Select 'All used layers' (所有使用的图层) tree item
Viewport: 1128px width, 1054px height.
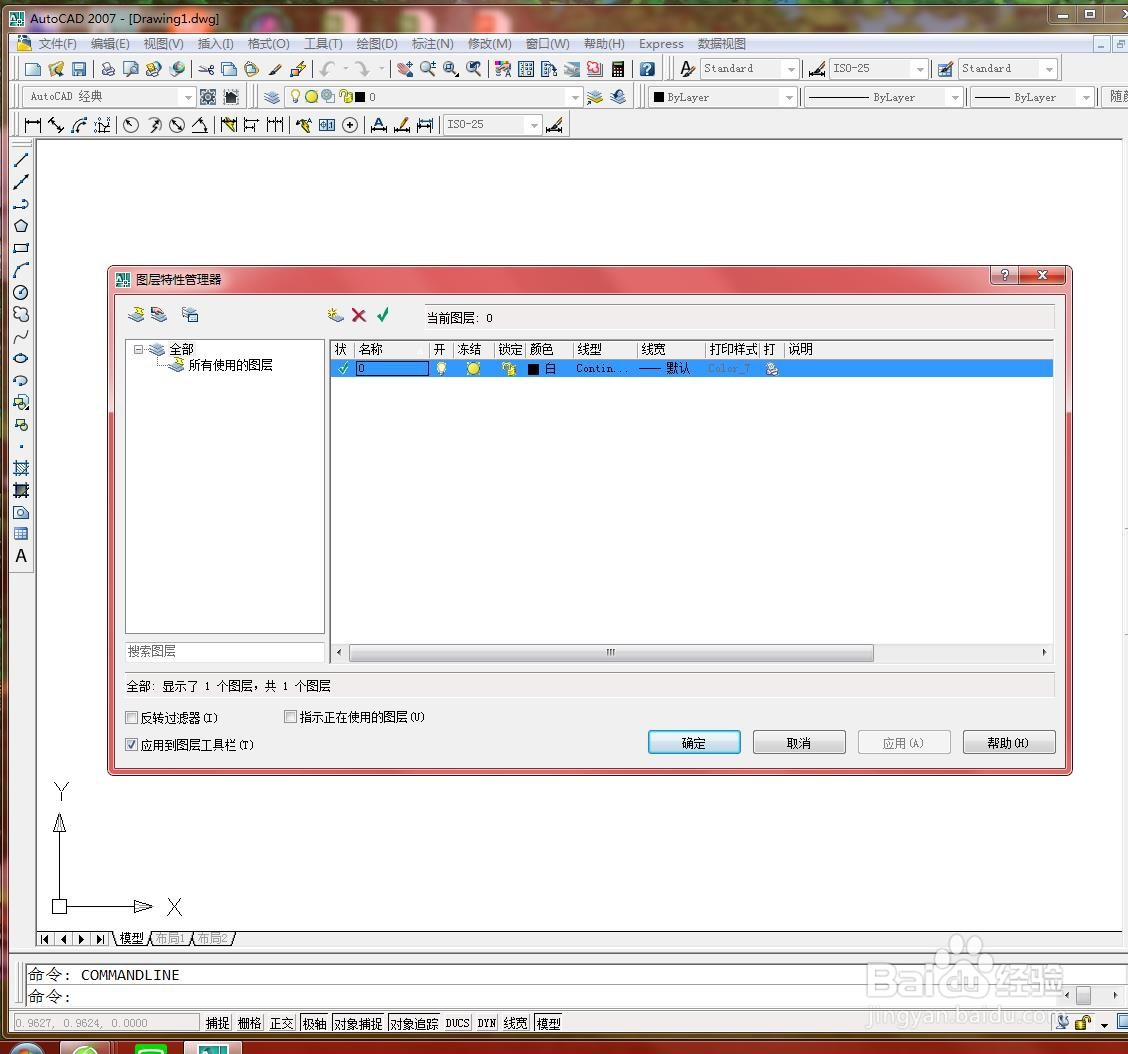(230, 365)
